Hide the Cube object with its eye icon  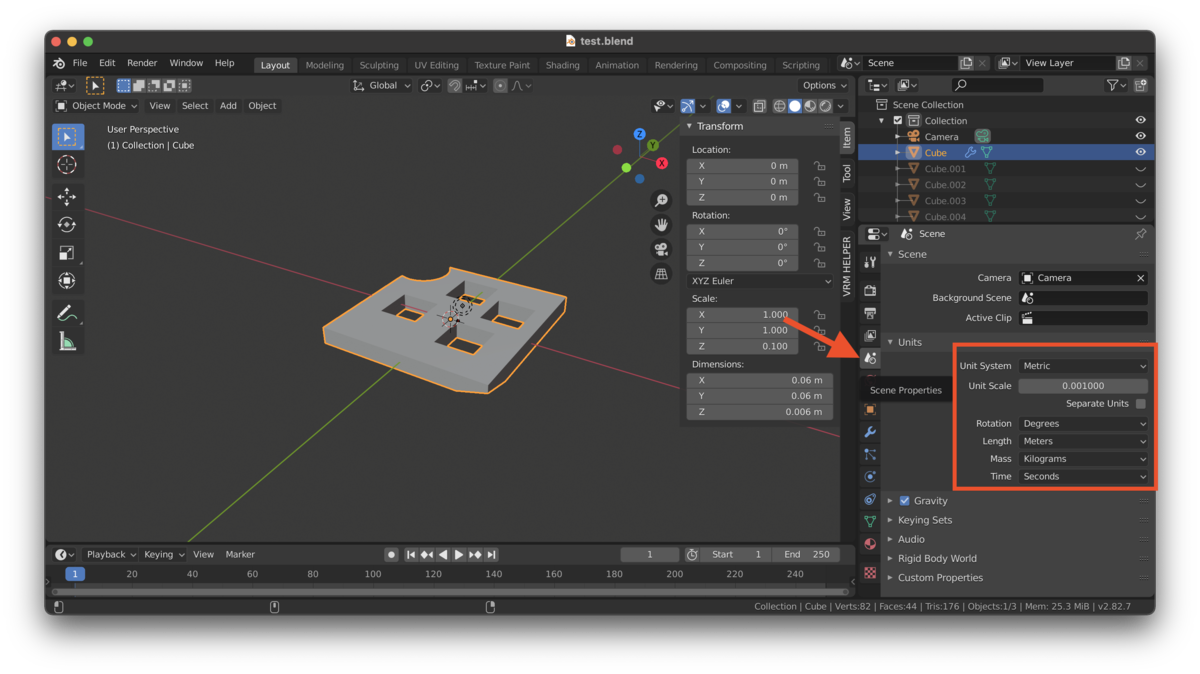coord(1140,153)
